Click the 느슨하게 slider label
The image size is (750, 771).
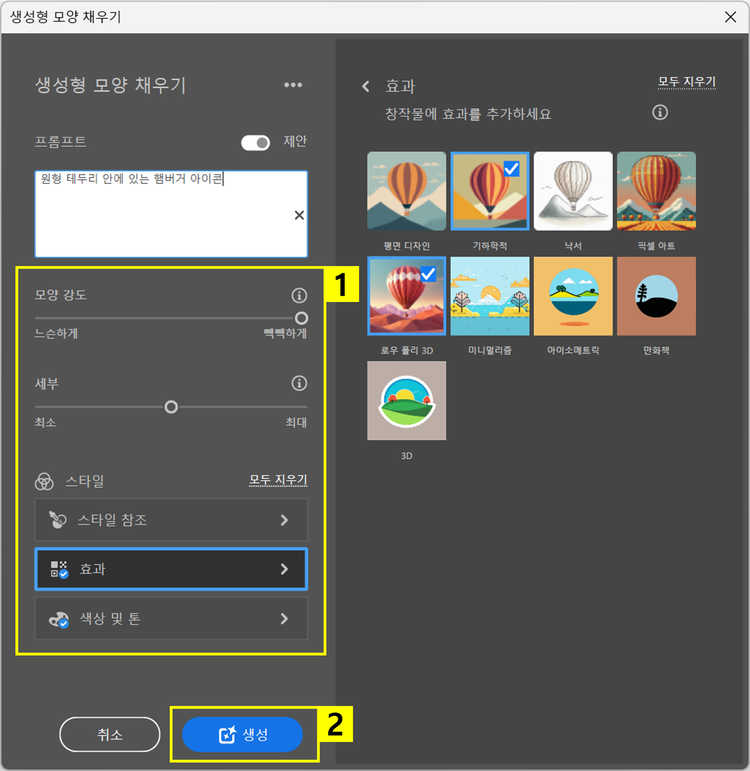point(56,333)
